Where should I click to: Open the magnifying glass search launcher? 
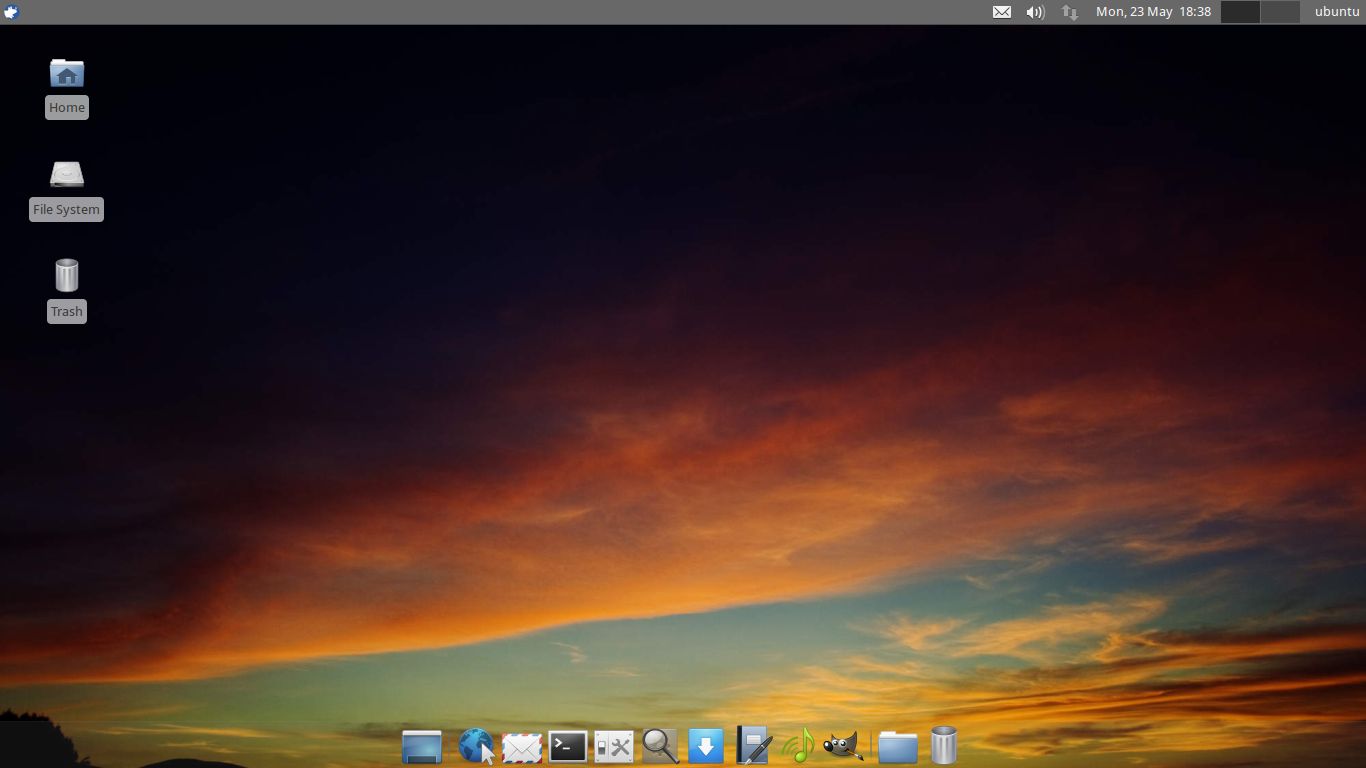[x=660, y=746]
